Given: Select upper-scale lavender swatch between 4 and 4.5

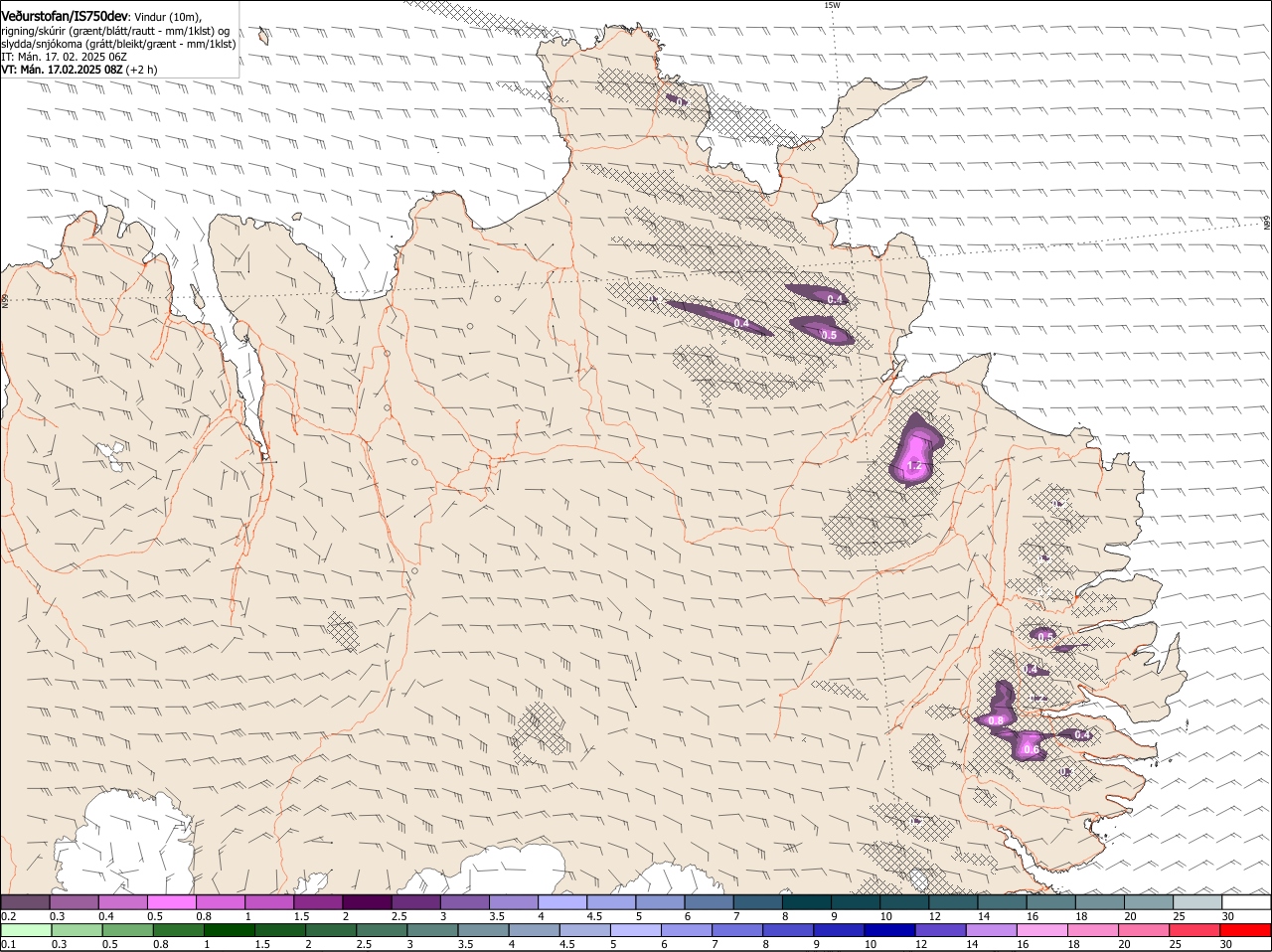Looking at the screenshot, I should (561, 901).
